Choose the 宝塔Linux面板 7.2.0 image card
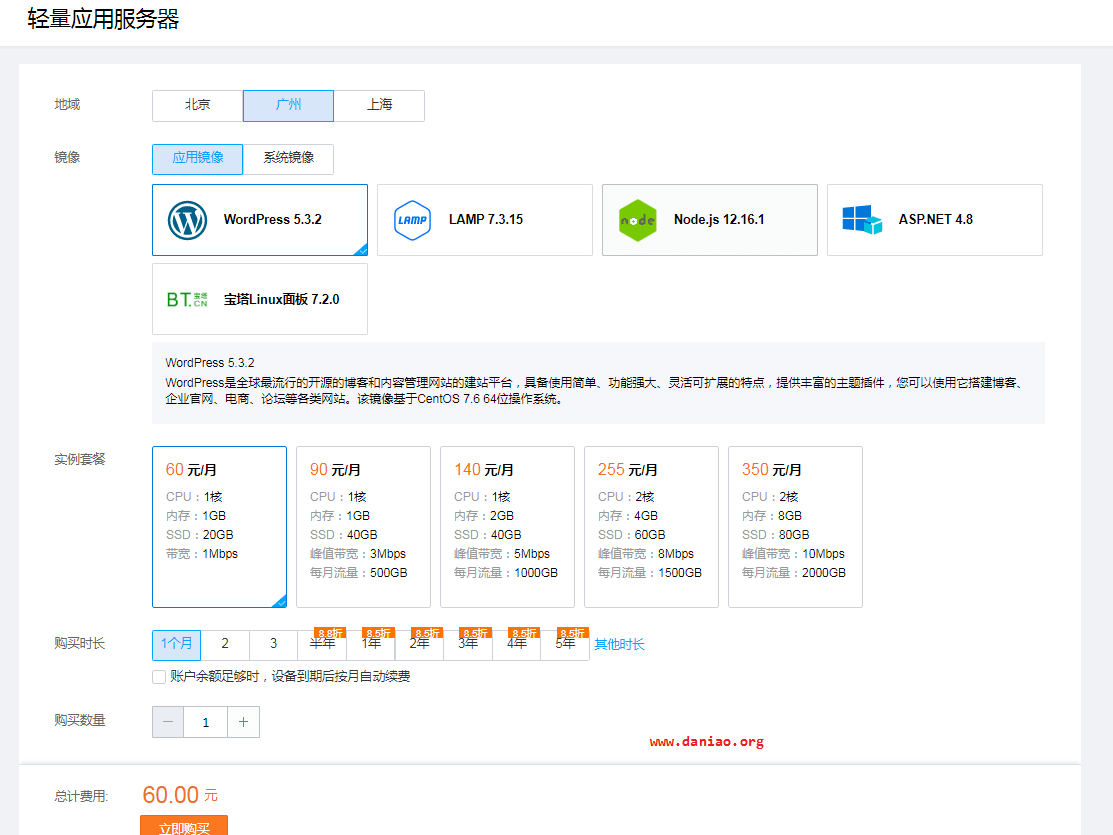The width and height of the screenshot is (1113, 835). tap(260, 299)
